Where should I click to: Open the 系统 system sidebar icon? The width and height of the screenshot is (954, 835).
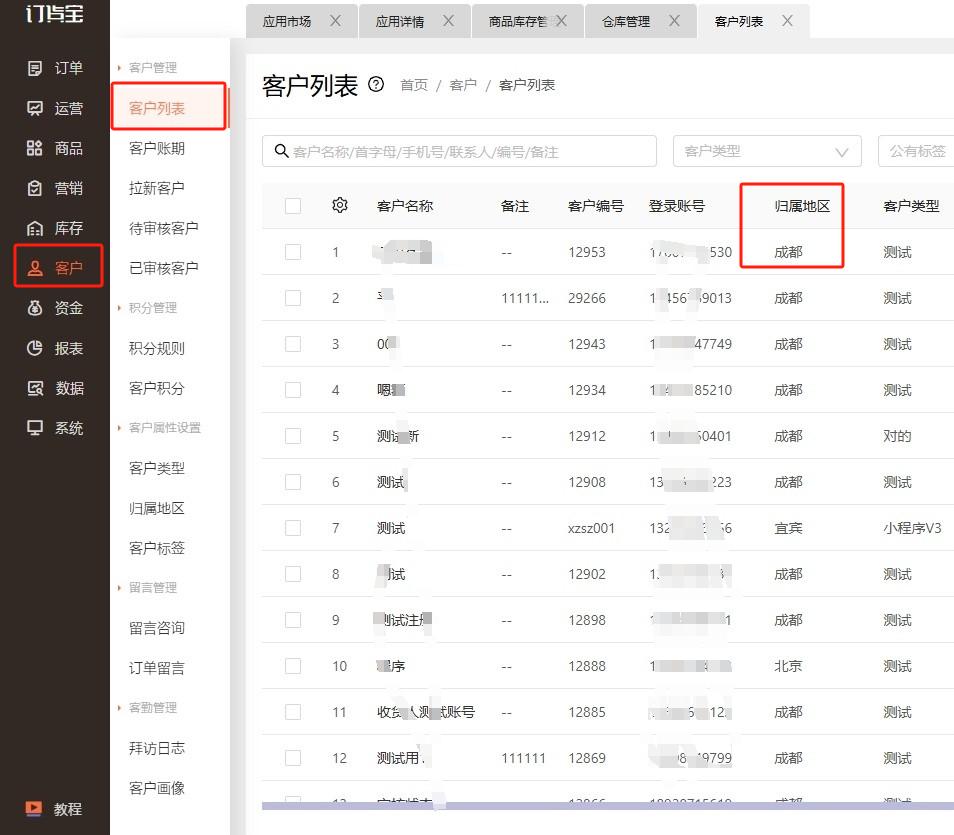click(x=35, y=428)
